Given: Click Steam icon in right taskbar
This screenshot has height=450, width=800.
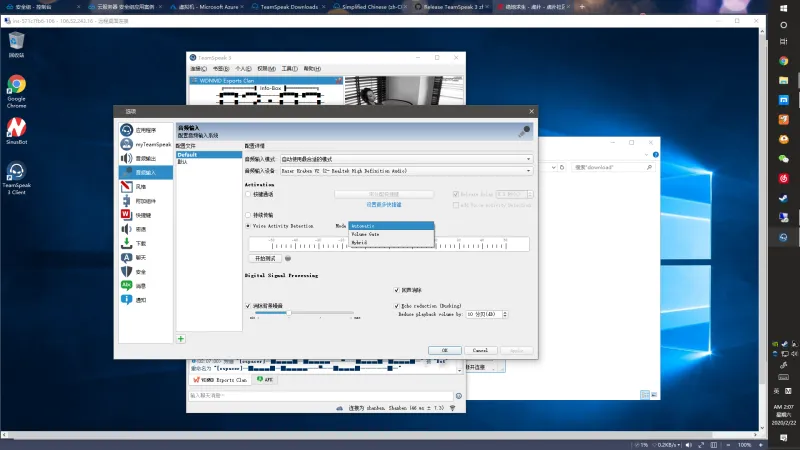Looking at the screenshot, I should pyautogui.click(x=784, y=198).
